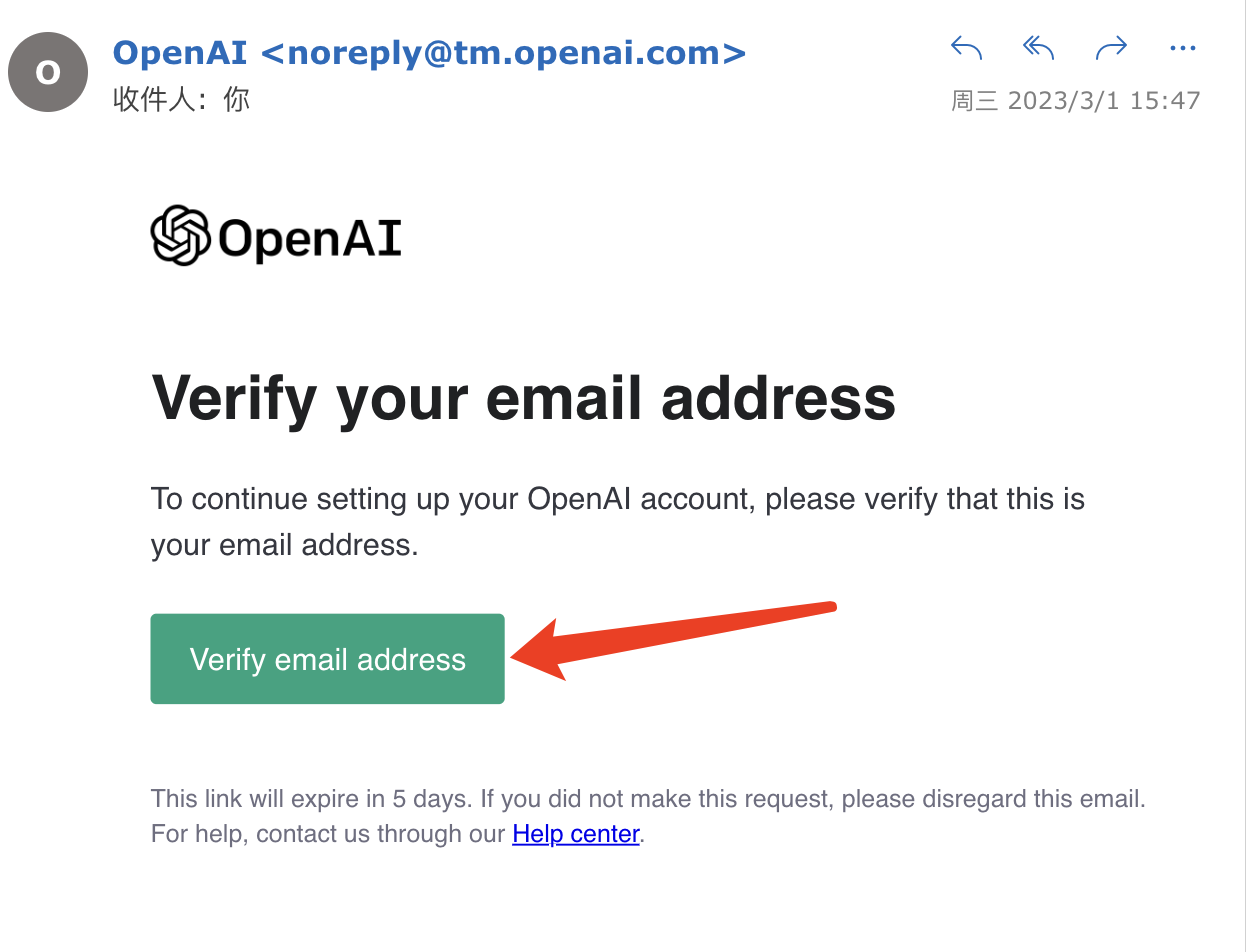Viewport: 1246px width, 952px height.
Task: Click the sender name OpenAI in the header
Action: click(x=179, y=51)
